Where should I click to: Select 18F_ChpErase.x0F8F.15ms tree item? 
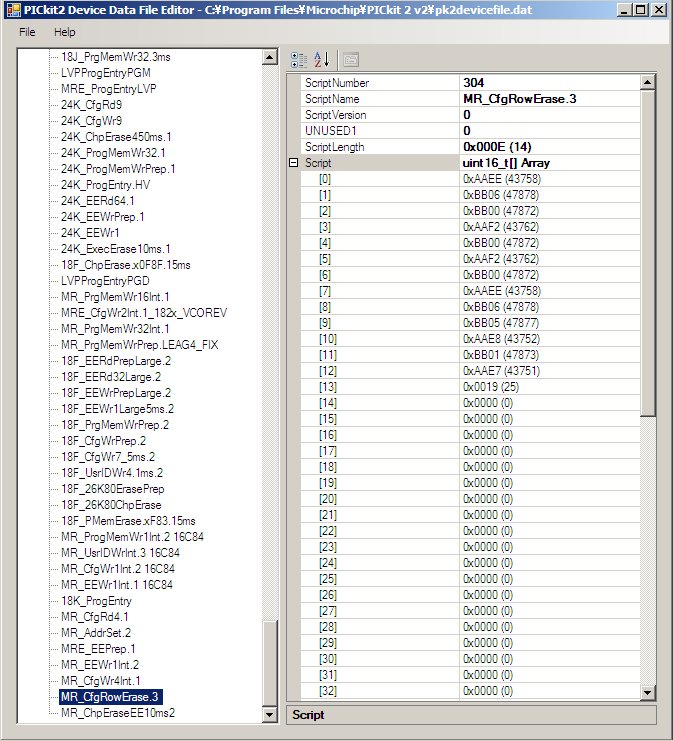(x=126, y=265)
